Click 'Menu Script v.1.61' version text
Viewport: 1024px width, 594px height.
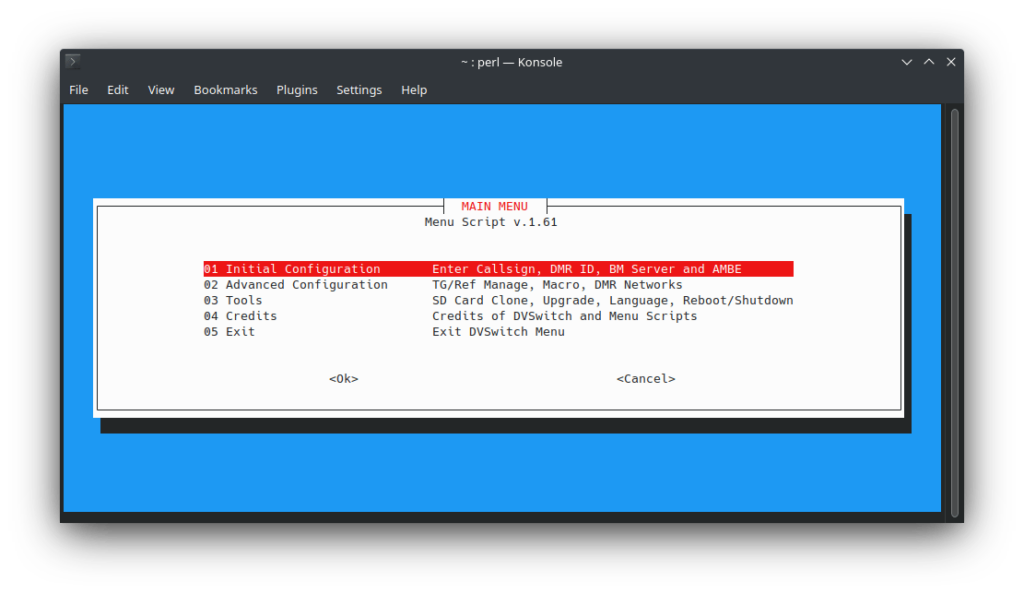click(x=491, y=222)
